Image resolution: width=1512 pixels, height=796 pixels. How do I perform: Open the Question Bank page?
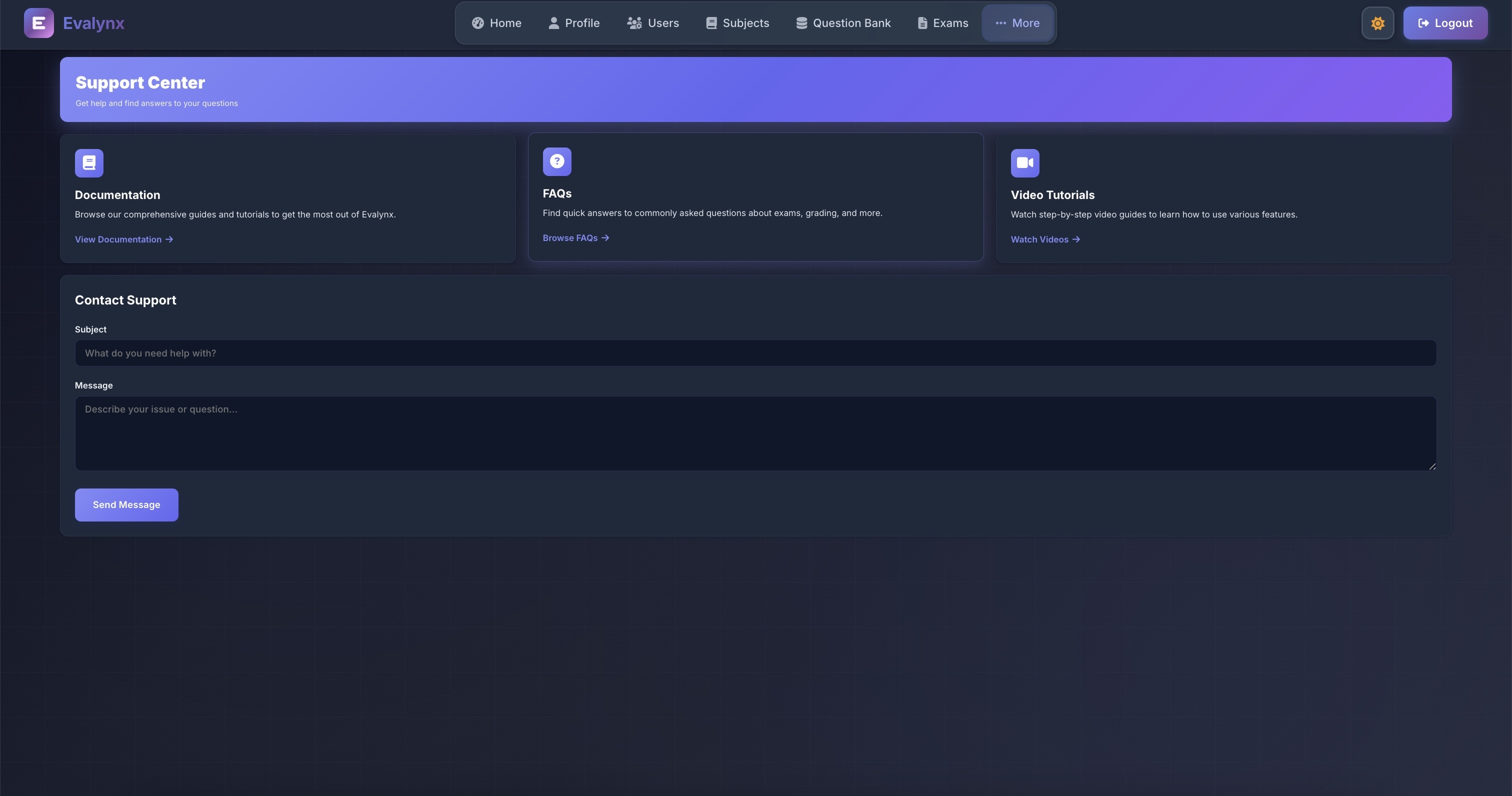[x=843, y=23]
